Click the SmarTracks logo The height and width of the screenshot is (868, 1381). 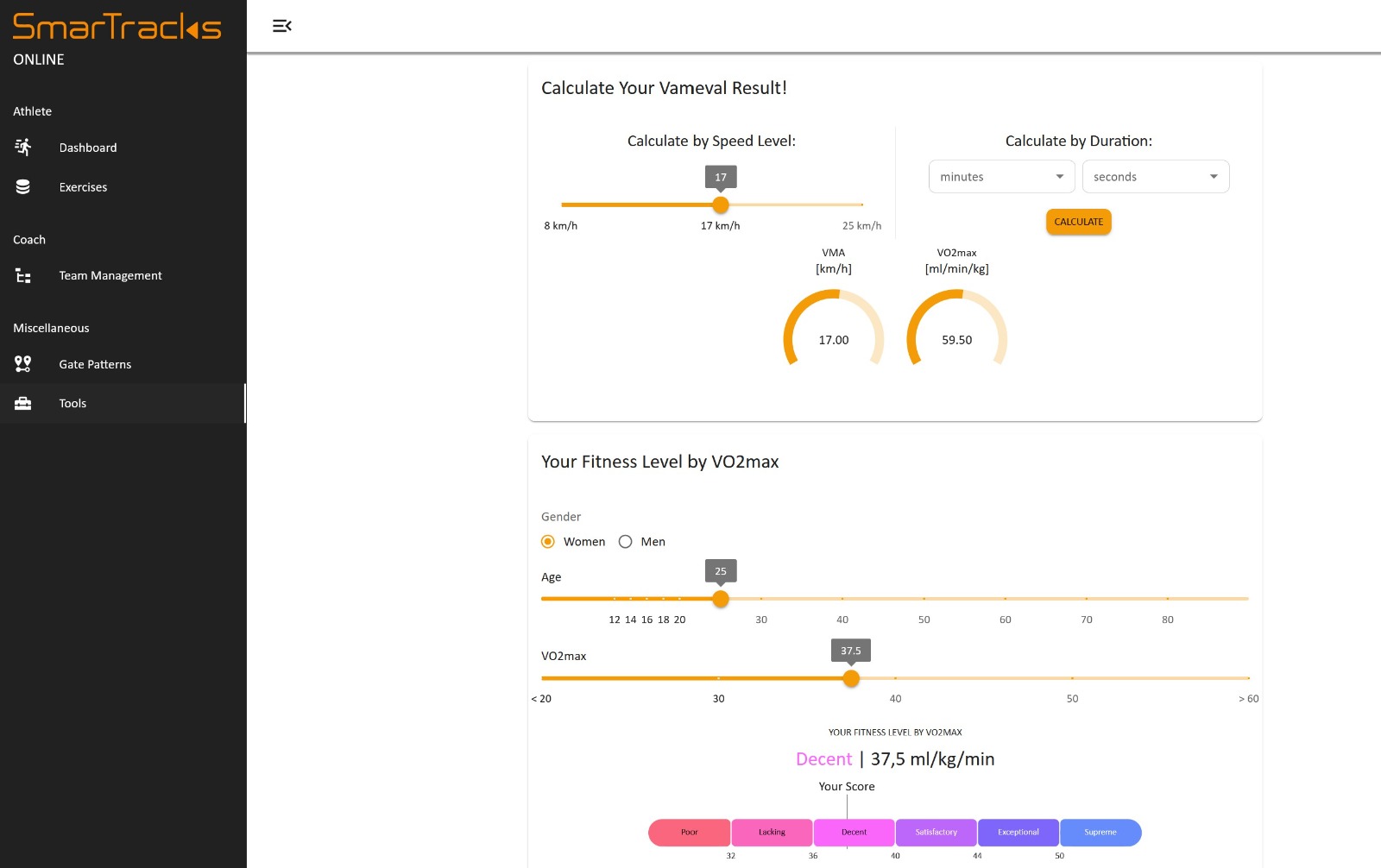click(117, 27)
